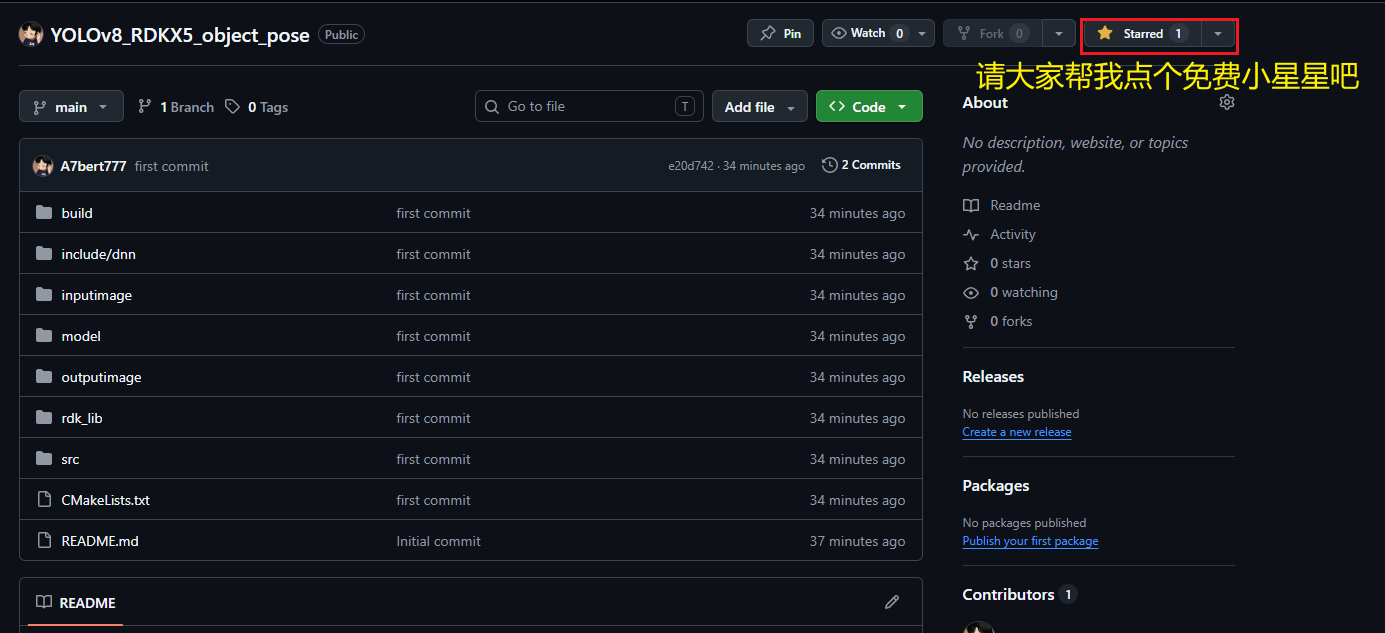Click the commit history clock icon

pos(829,165)
